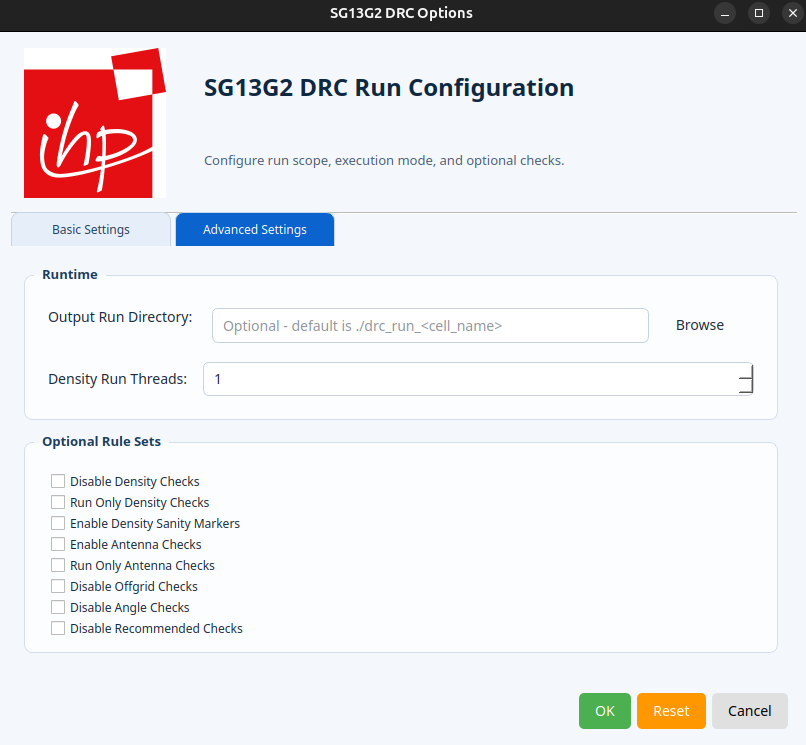
Task: Enable Disable Density Checks checkbox
Action: 58,481
